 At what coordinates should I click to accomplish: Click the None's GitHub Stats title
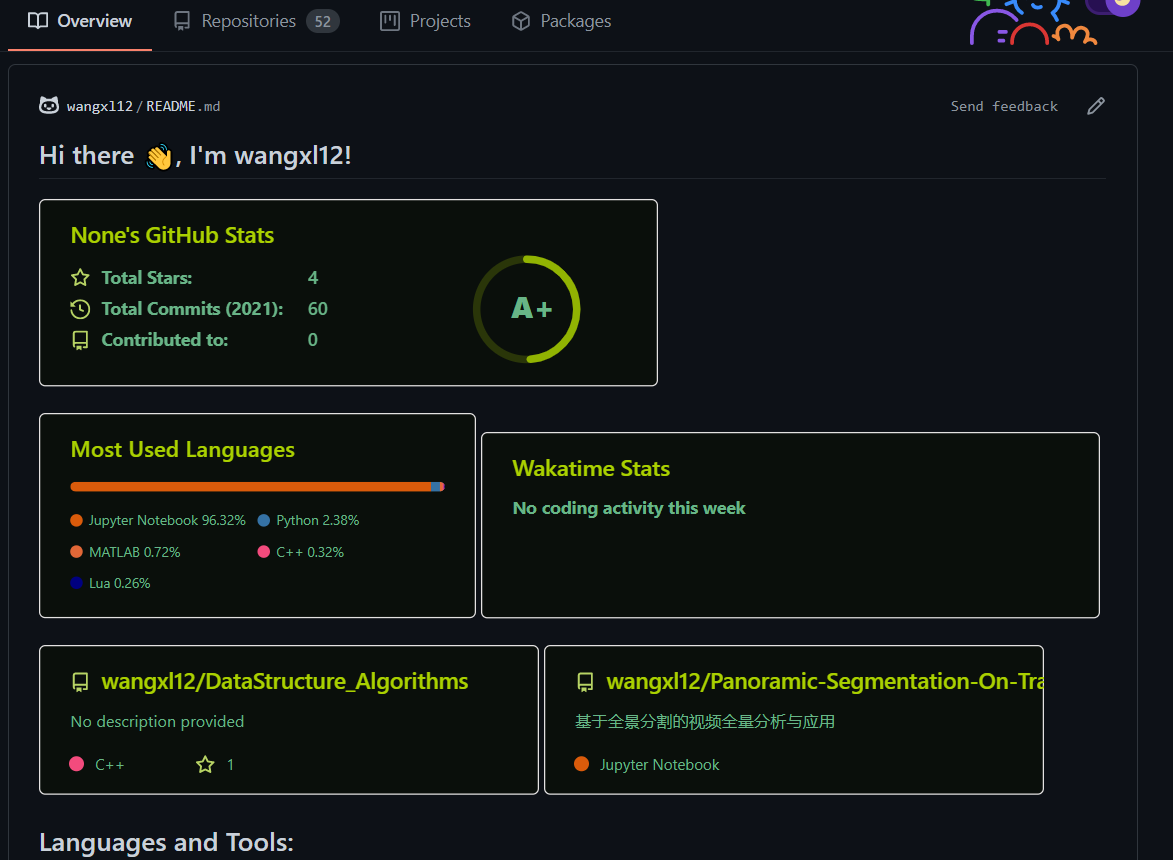(x=172, y=235)
